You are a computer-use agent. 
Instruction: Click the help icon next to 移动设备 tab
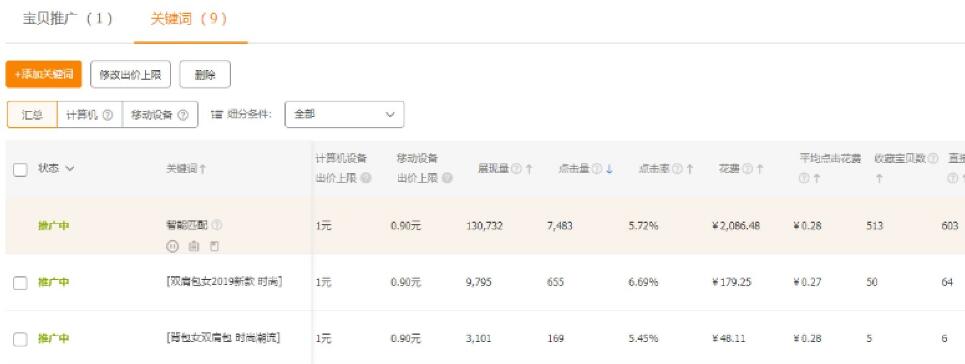pyautogui.click(x=183, y=115)
